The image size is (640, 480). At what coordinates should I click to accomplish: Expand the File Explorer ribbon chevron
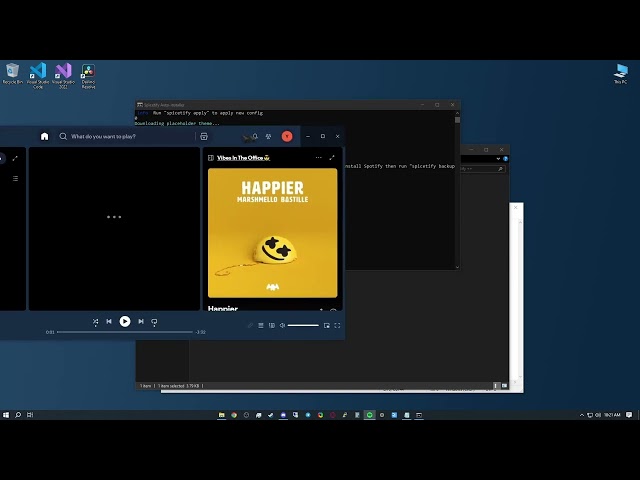point(498,158)
